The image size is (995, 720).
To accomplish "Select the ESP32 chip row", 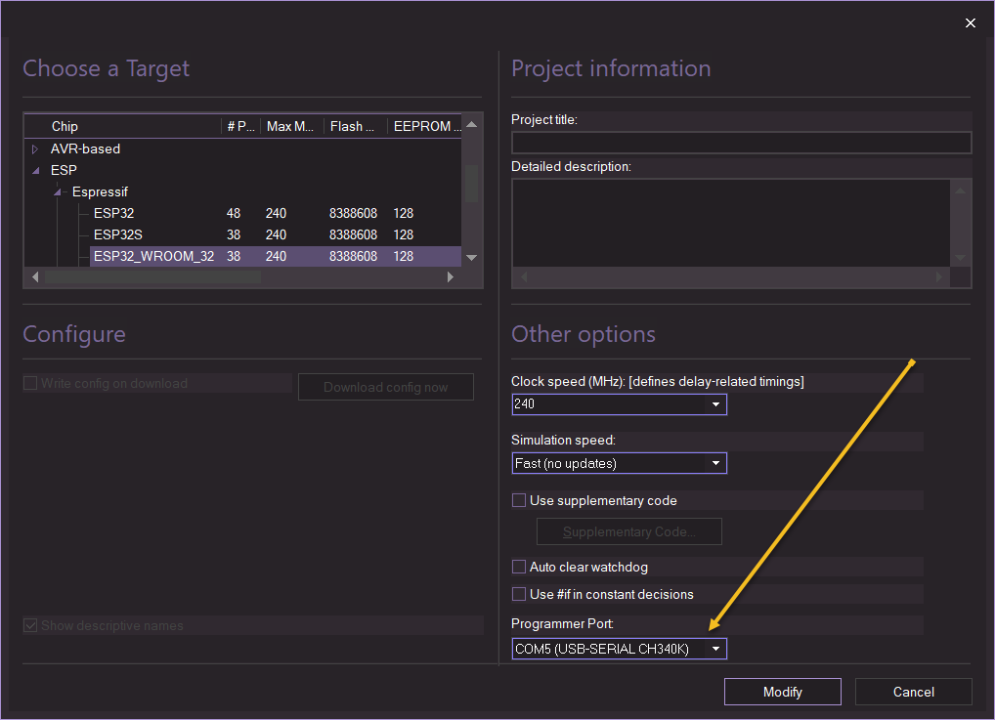I will click(114, 213).
